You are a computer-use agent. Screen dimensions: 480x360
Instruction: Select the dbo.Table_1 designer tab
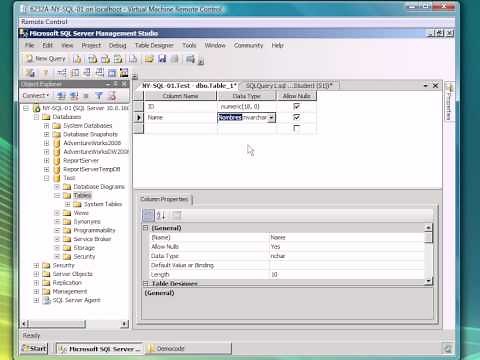point(189,86)
